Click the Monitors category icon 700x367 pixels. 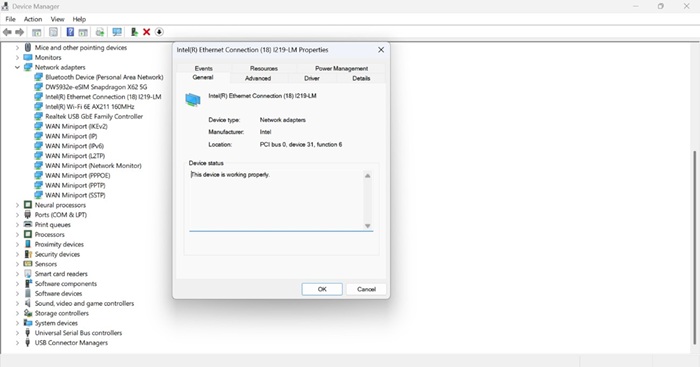click(x=28, y=57)
